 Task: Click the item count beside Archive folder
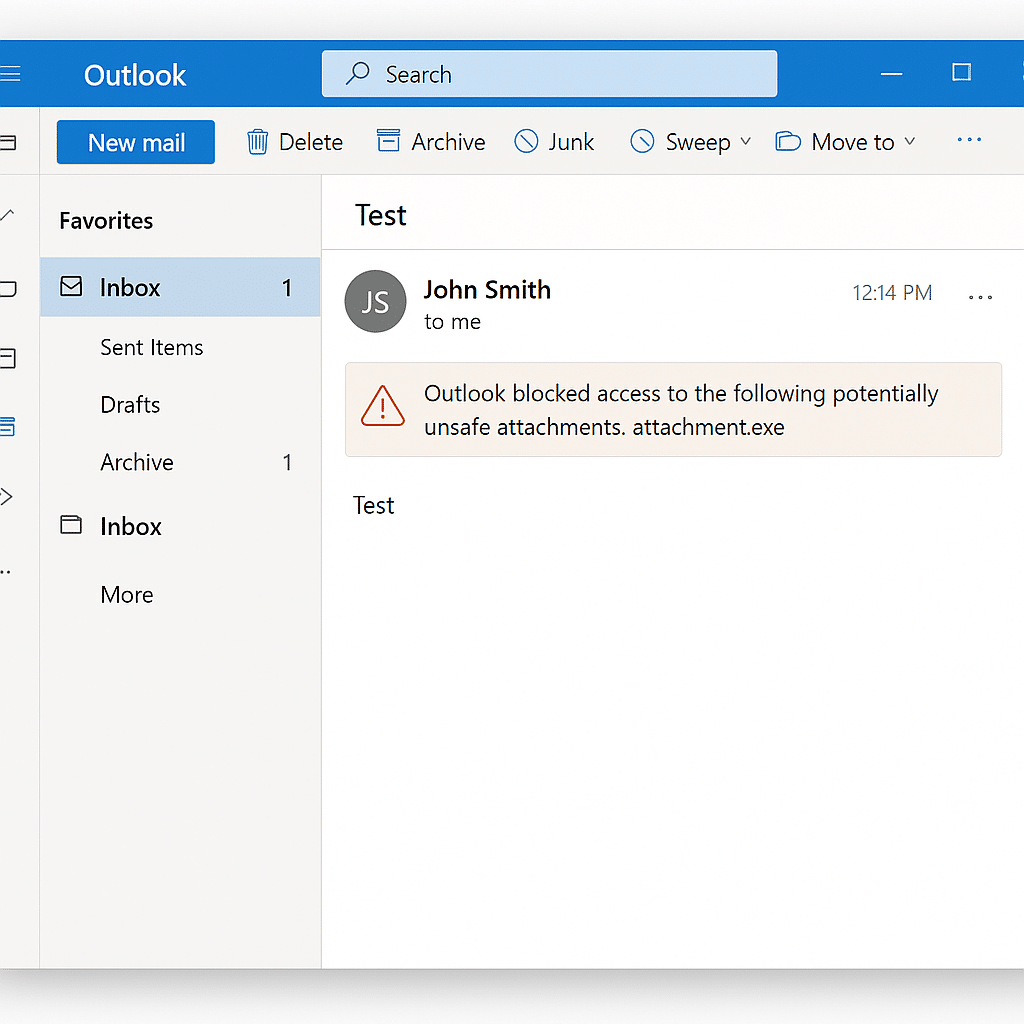287,462
